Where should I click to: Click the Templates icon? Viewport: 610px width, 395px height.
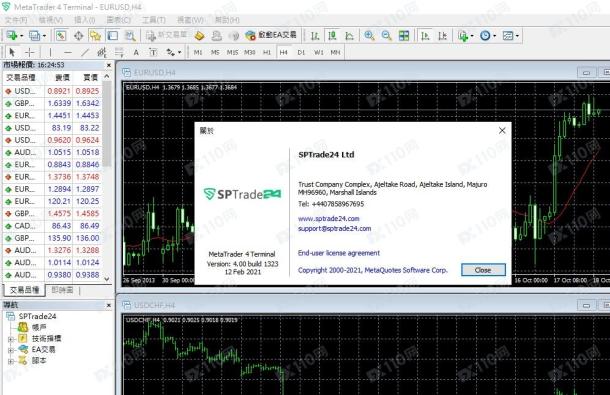tap(508, 36)
